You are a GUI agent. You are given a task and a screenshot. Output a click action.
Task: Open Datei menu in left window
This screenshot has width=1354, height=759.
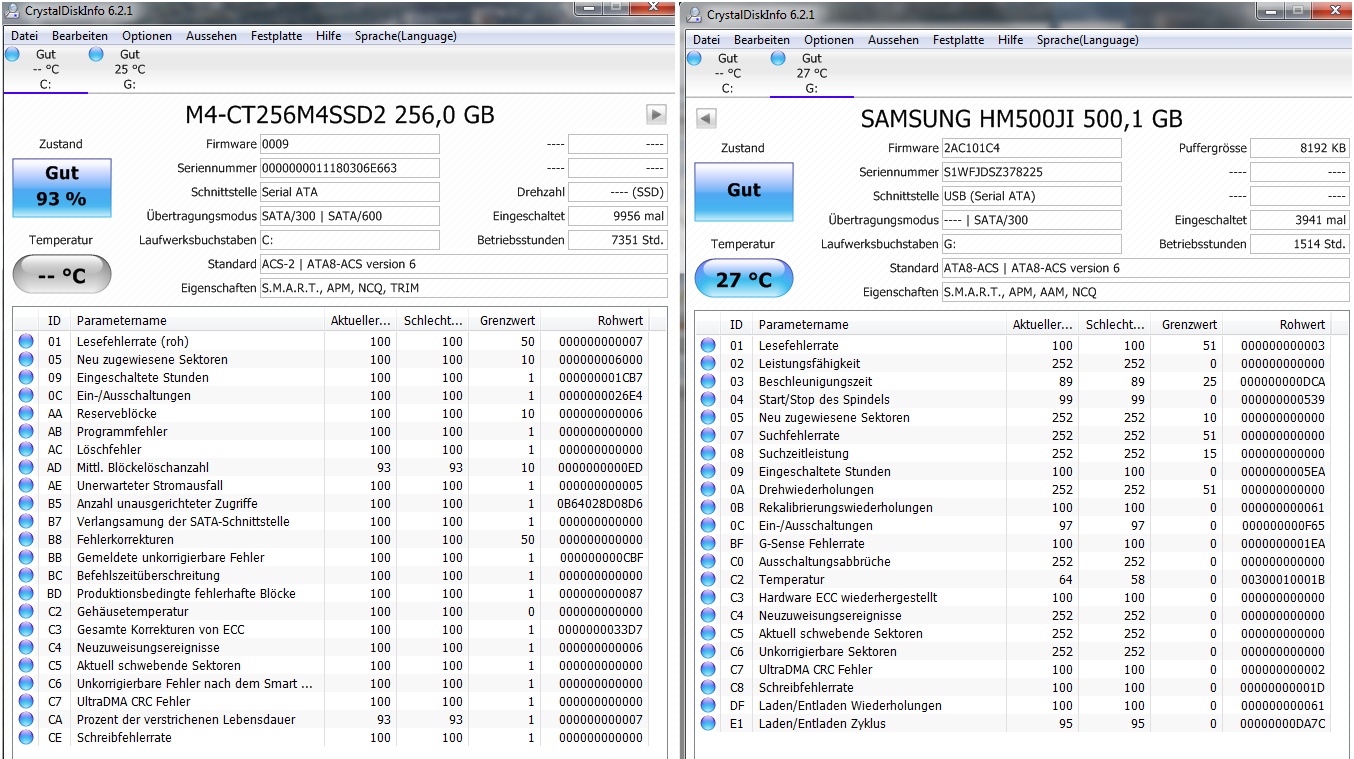click(24, 36)
